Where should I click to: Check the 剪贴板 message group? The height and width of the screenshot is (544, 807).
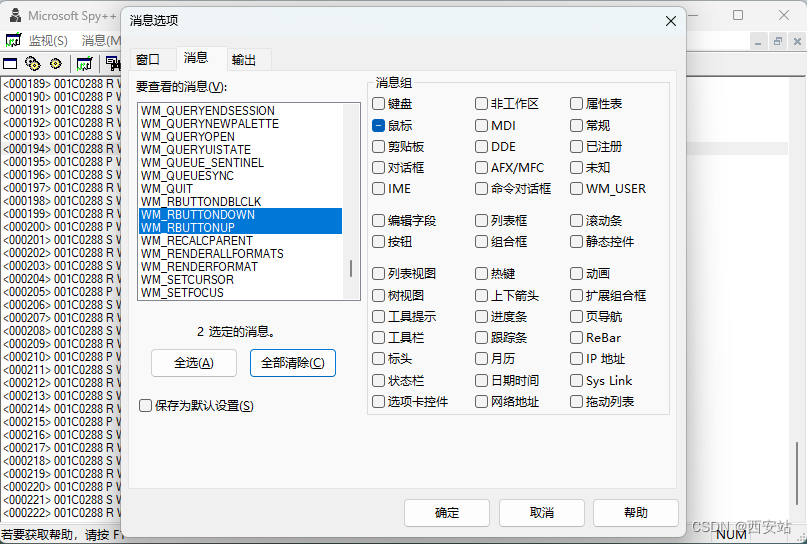click(378, 147)
